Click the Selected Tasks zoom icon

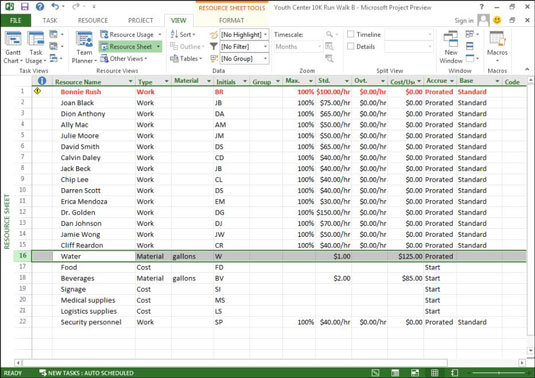329,59
